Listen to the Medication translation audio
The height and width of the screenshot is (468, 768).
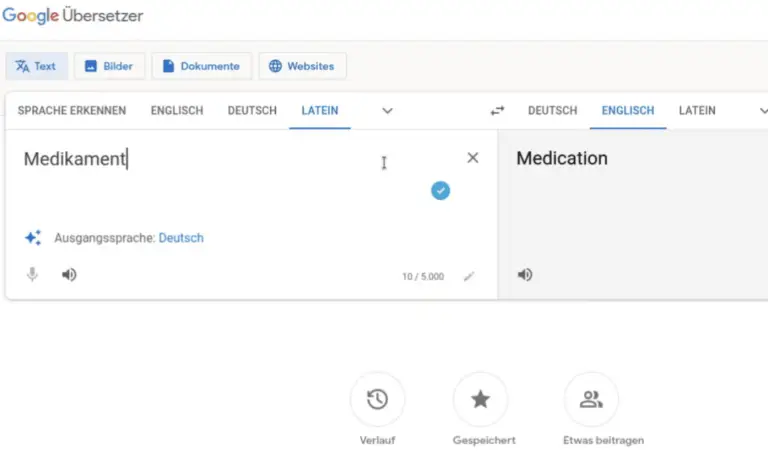click(525, 274)
